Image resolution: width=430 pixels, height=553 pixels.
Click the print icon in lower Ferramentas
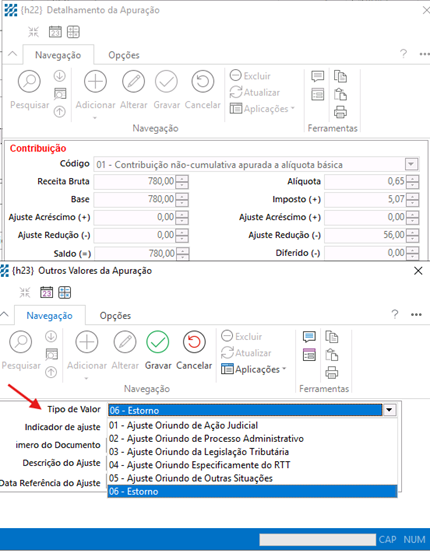click(331, 372)
